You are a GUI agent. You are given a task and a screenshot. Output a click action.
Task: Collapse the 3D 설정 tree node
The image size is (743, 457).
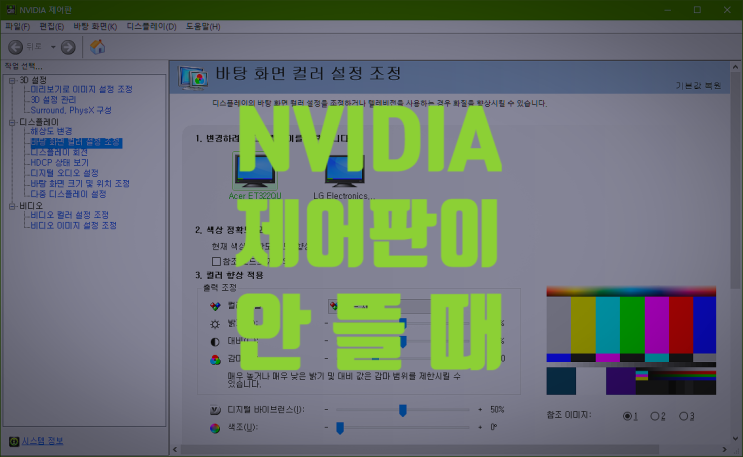12,80
